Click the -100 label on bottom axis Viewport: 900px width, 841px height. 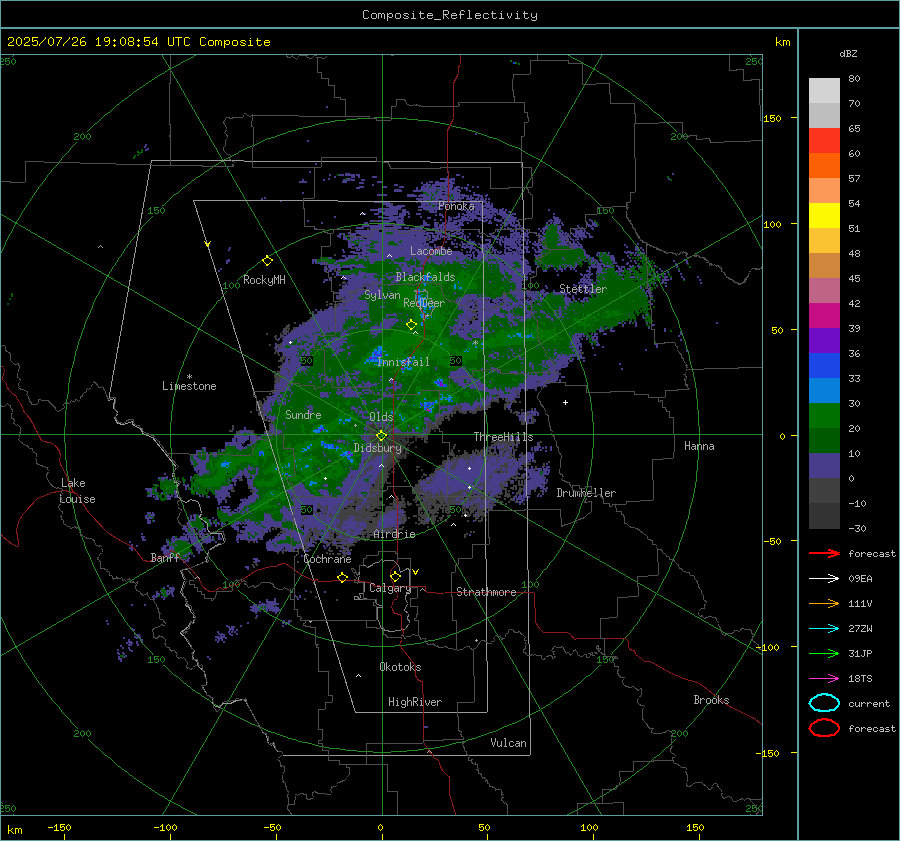(165, 828)
